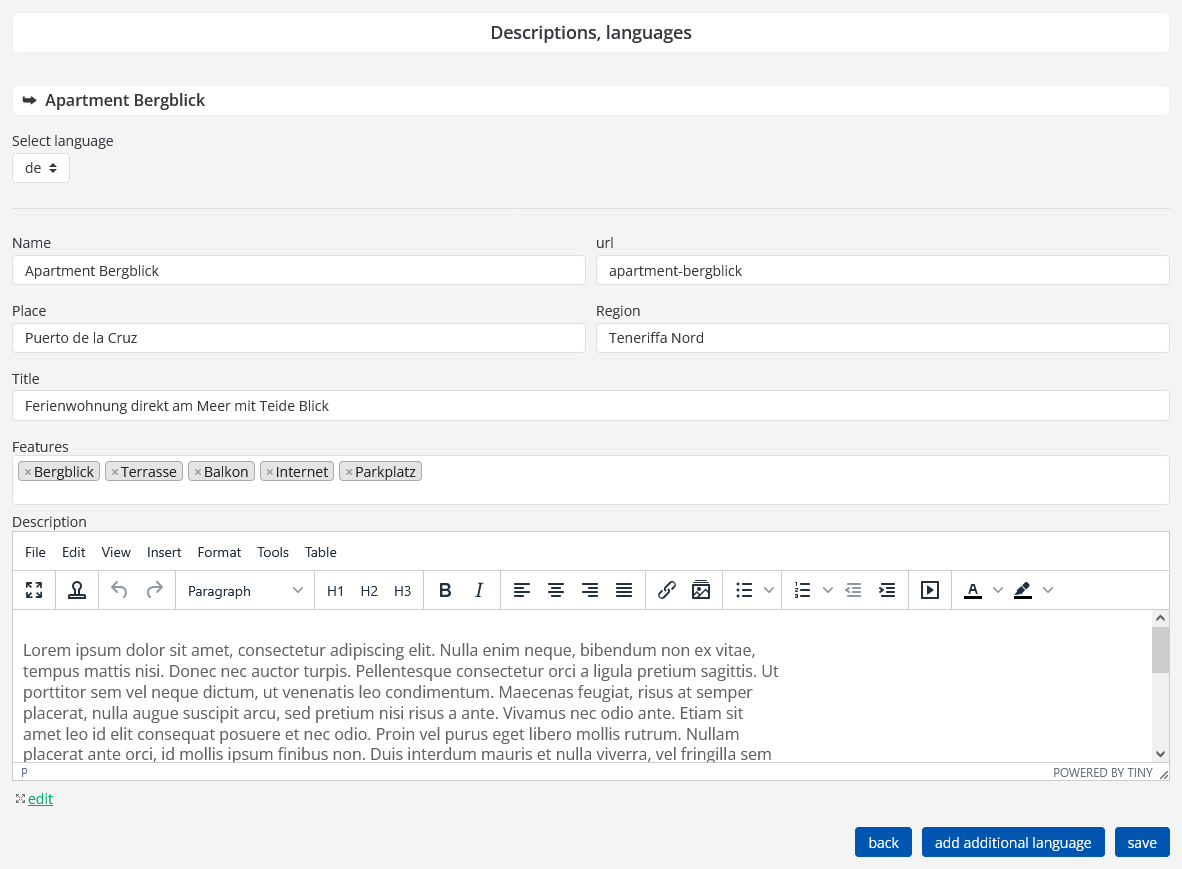Click into the Title input field
Viewport: 1182px width, 869px height.
pyautogui.click(x=590, y=406)
